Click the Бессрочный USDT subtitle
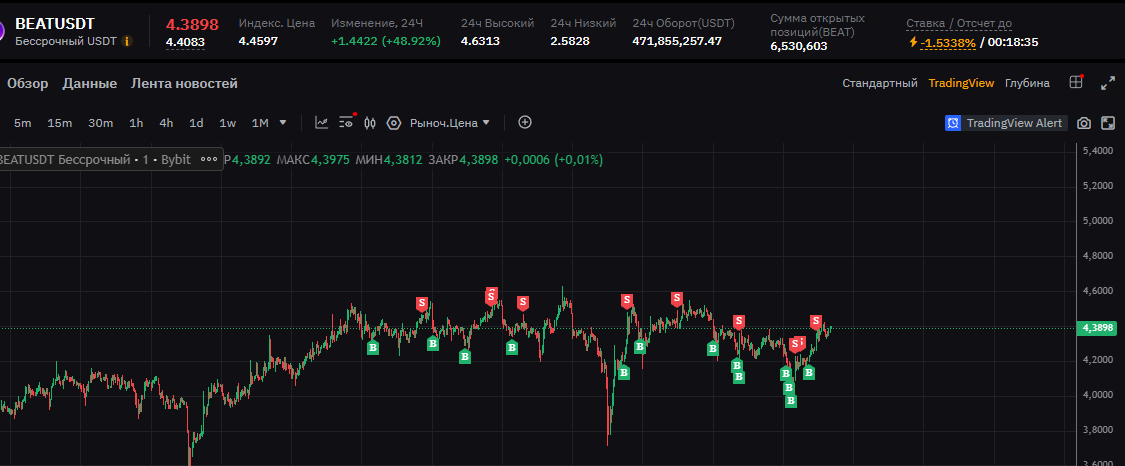This screenshot has width=1125, height=466. click(66, 42)
